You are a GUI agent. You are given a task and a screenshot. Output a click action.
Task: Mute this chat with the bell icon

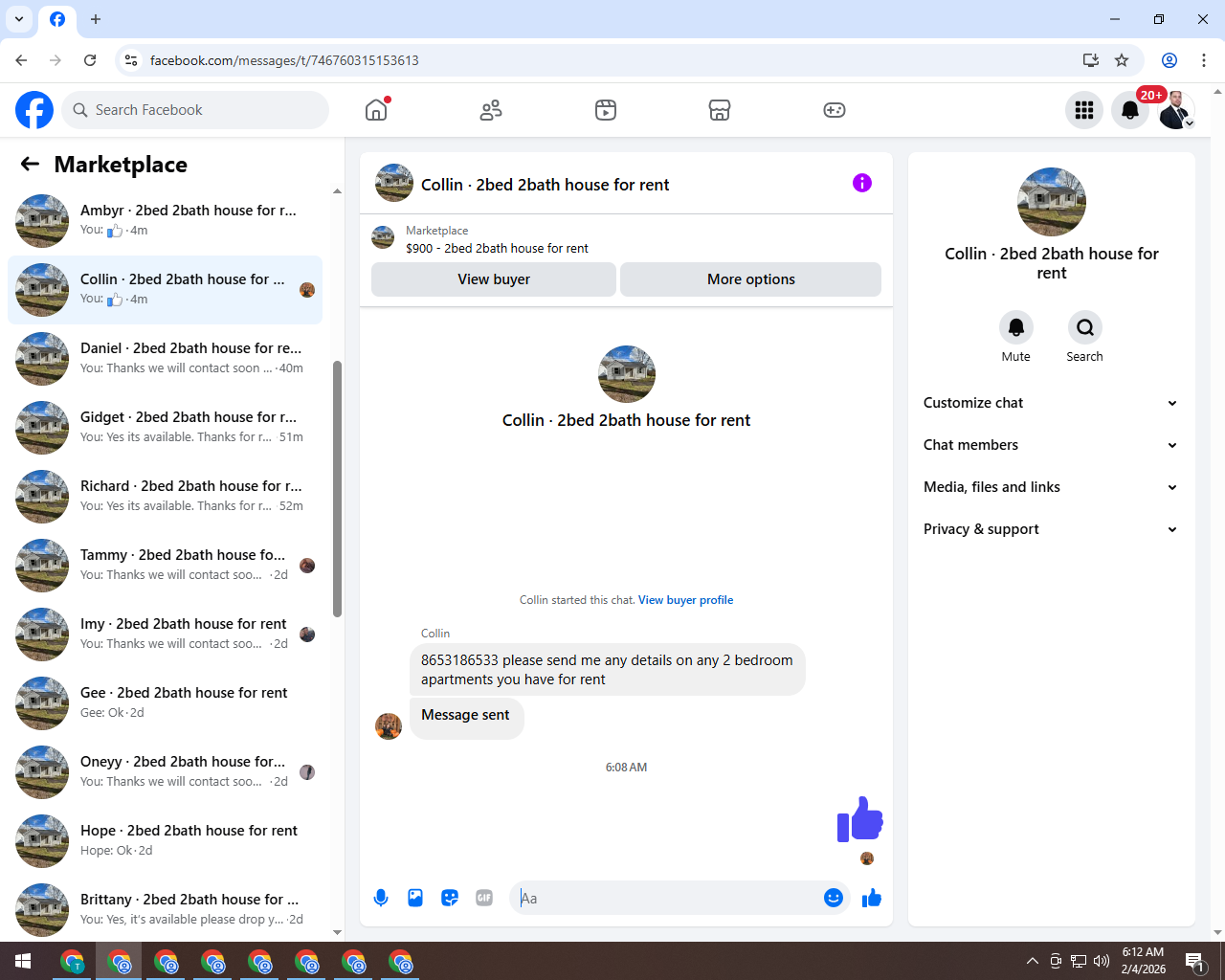pos(1016,327)
